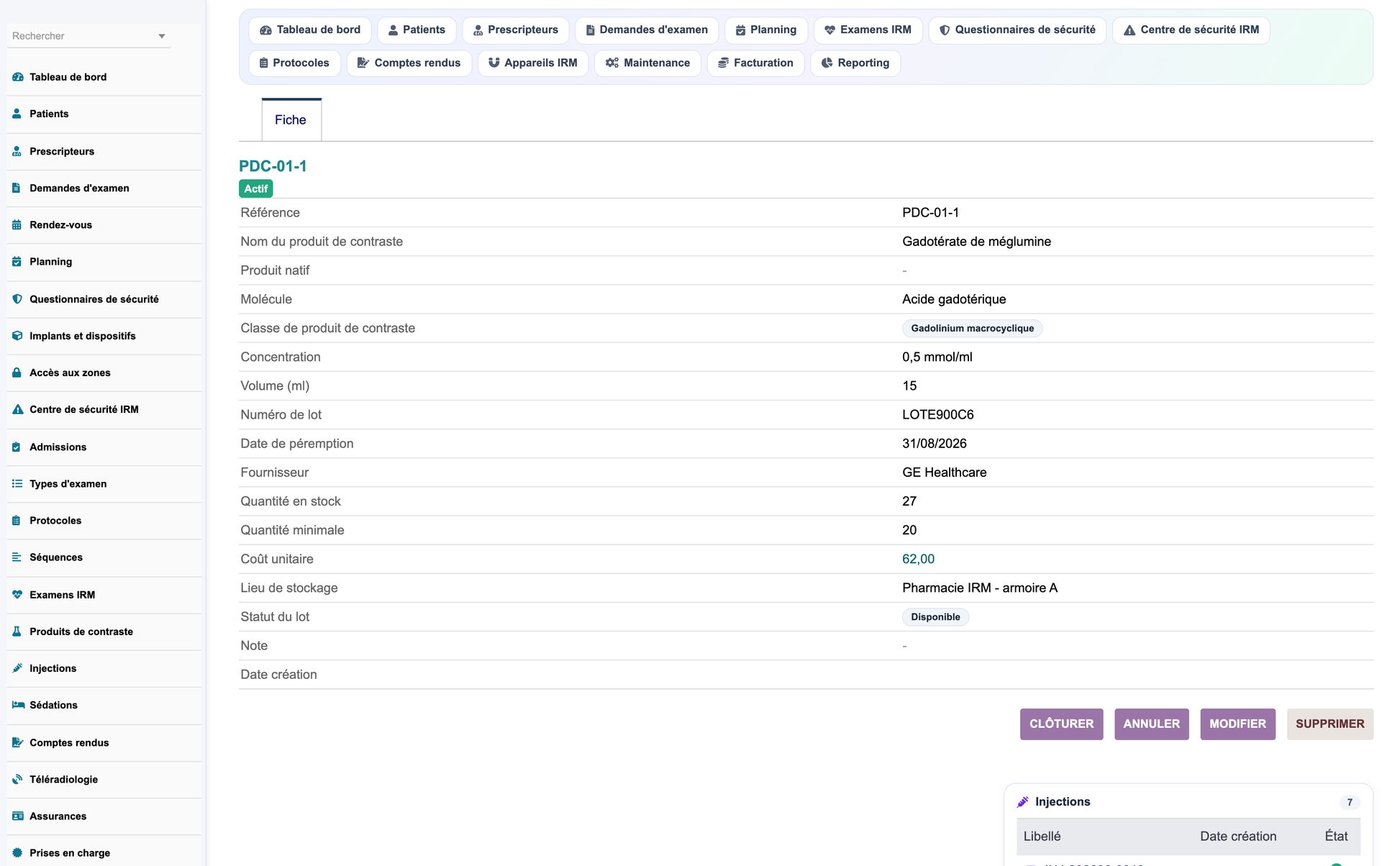Click the Examens IRM heartbeat icon in sidebar

(x=17, y=595)
